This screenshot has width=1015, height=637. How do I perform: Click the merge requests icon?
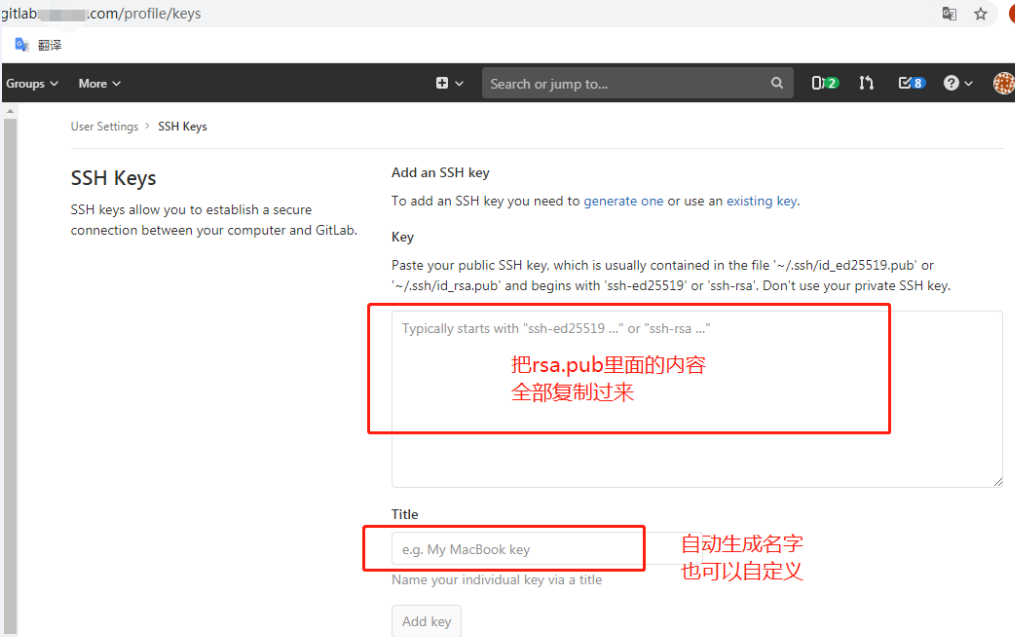coord(866,83)
